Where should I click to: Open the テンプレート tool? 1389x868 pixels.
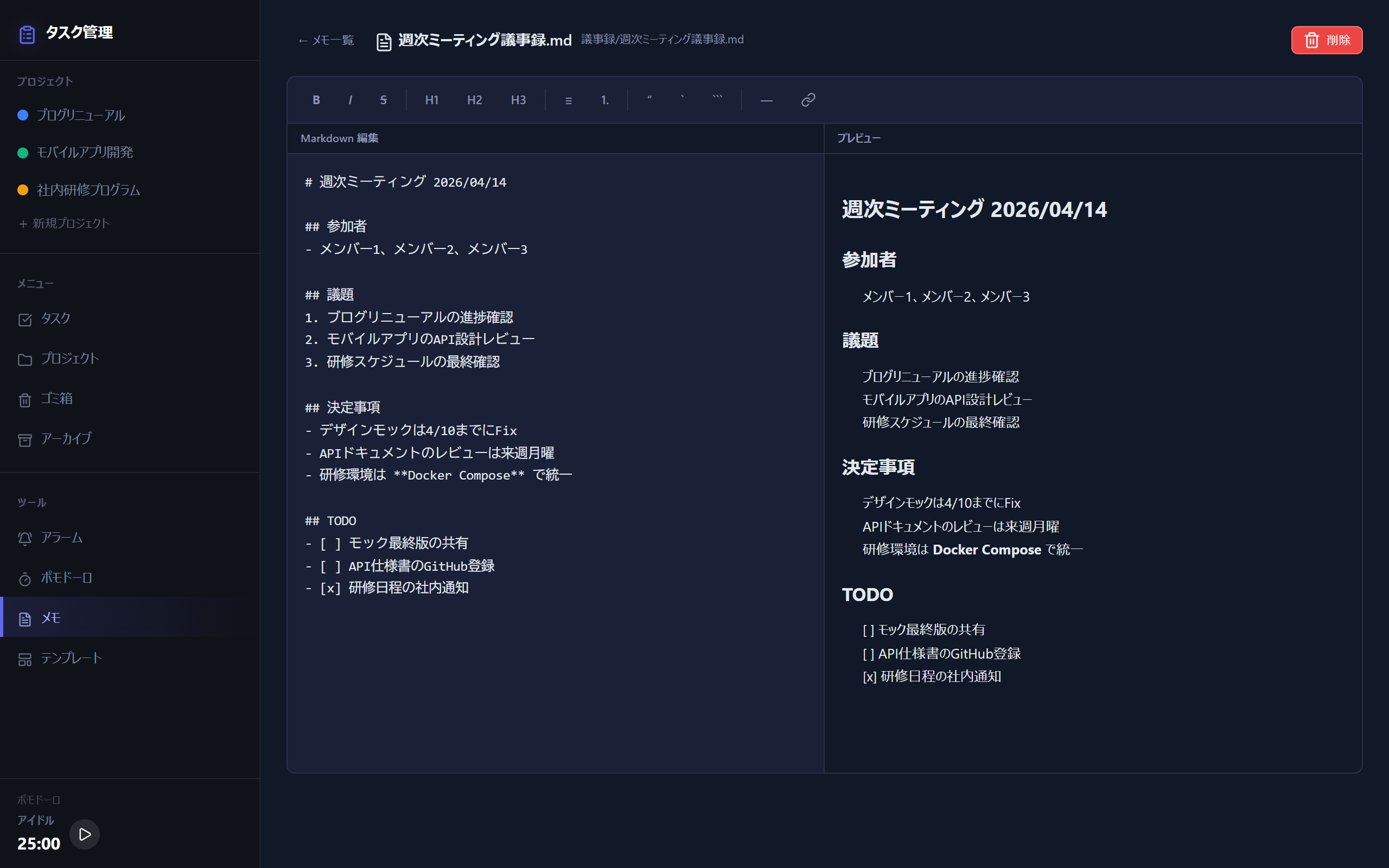(130, 659)
